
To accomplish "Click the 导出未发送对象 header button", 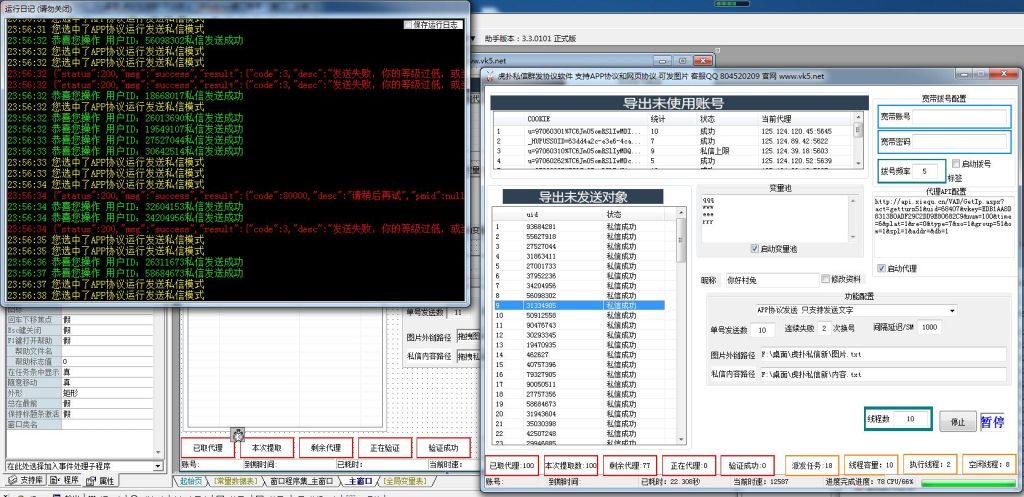I will (583, 197).
